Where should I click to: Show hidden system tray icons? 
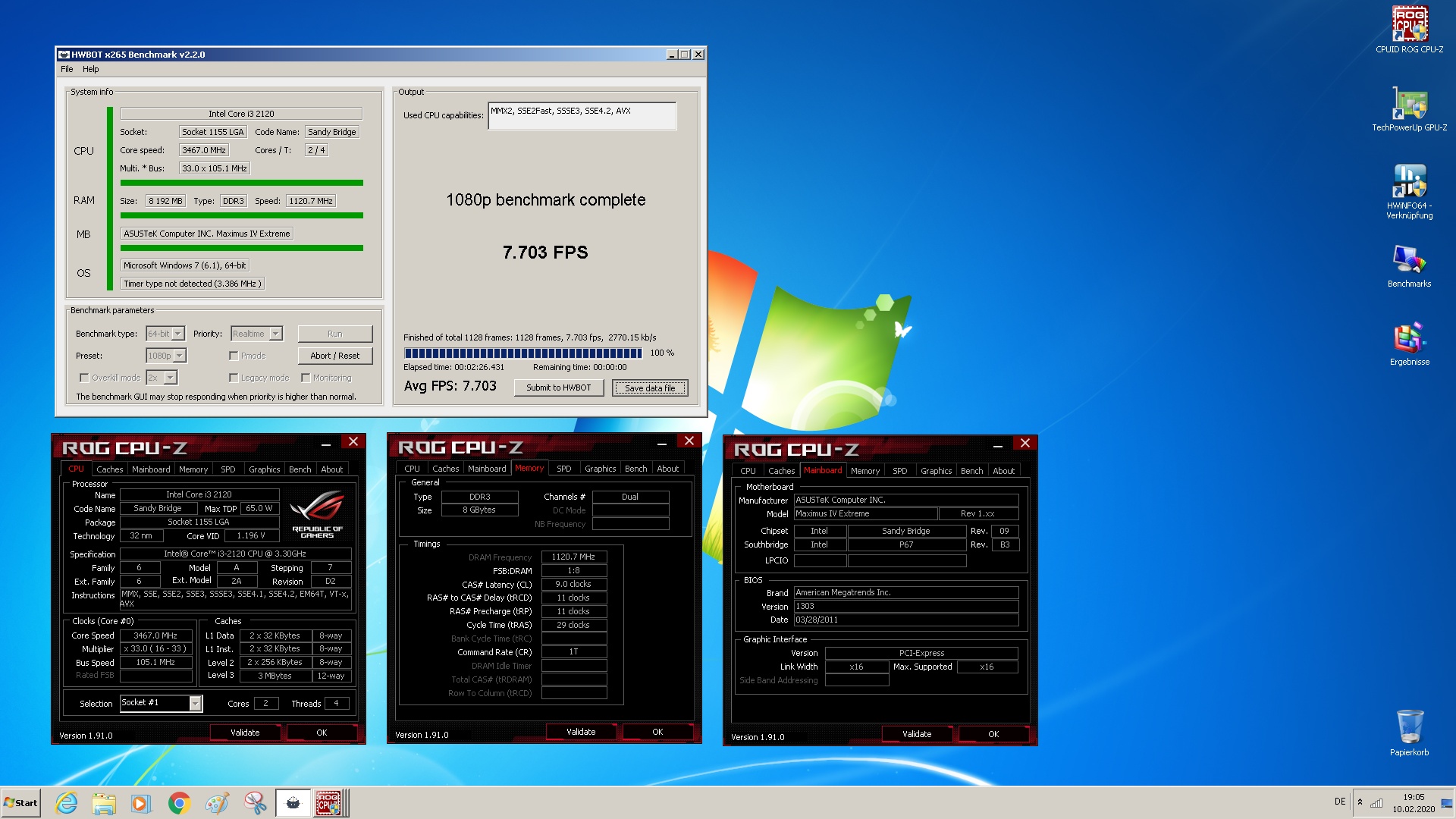(1360, 802)
